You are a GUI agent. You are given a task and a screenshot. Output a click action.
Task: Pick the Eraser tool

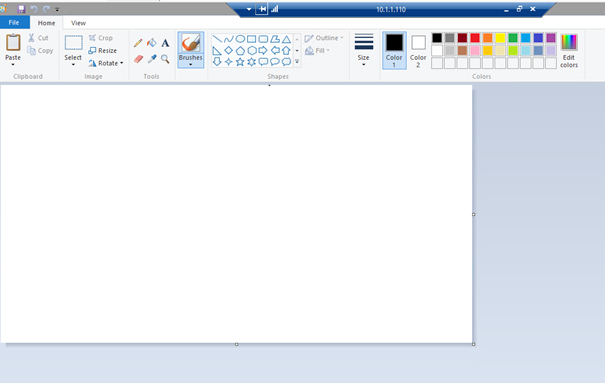click(139, 59)
